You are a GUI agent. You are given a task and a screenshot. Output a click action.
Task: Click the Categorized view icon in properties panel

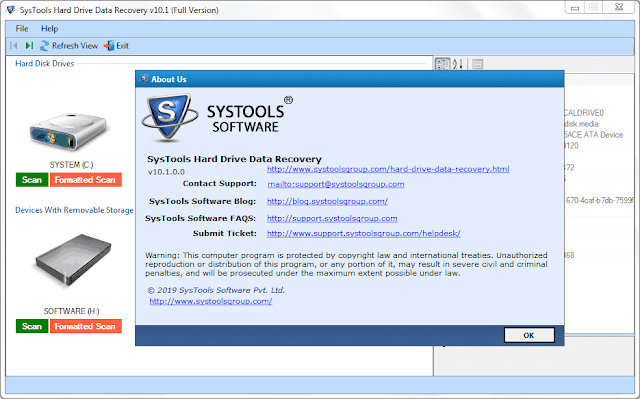(442, 64)
